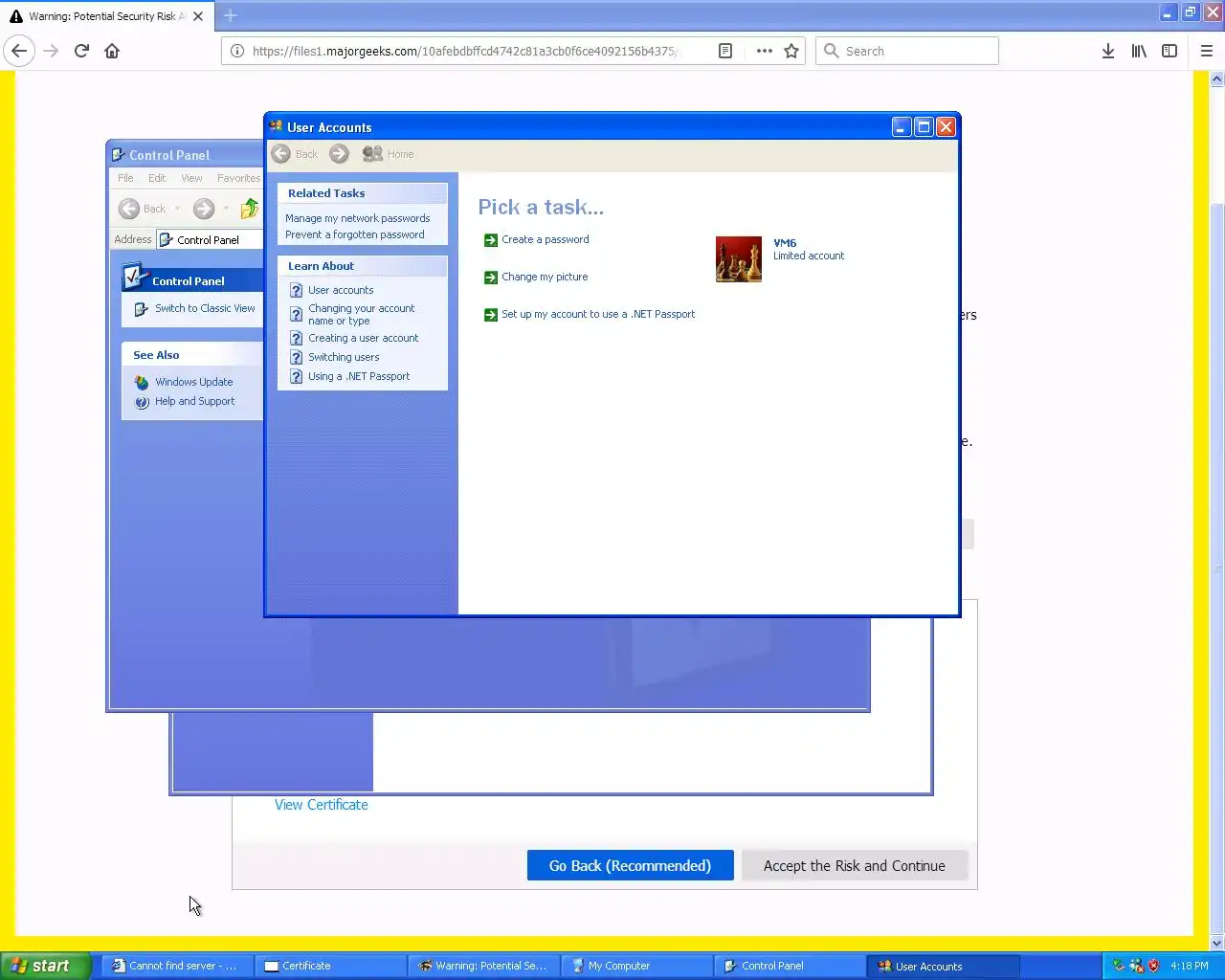Click forward arrow in Control Panel toolbar
The width and height of the screenshot is (1225, 980).
(204, 209)
